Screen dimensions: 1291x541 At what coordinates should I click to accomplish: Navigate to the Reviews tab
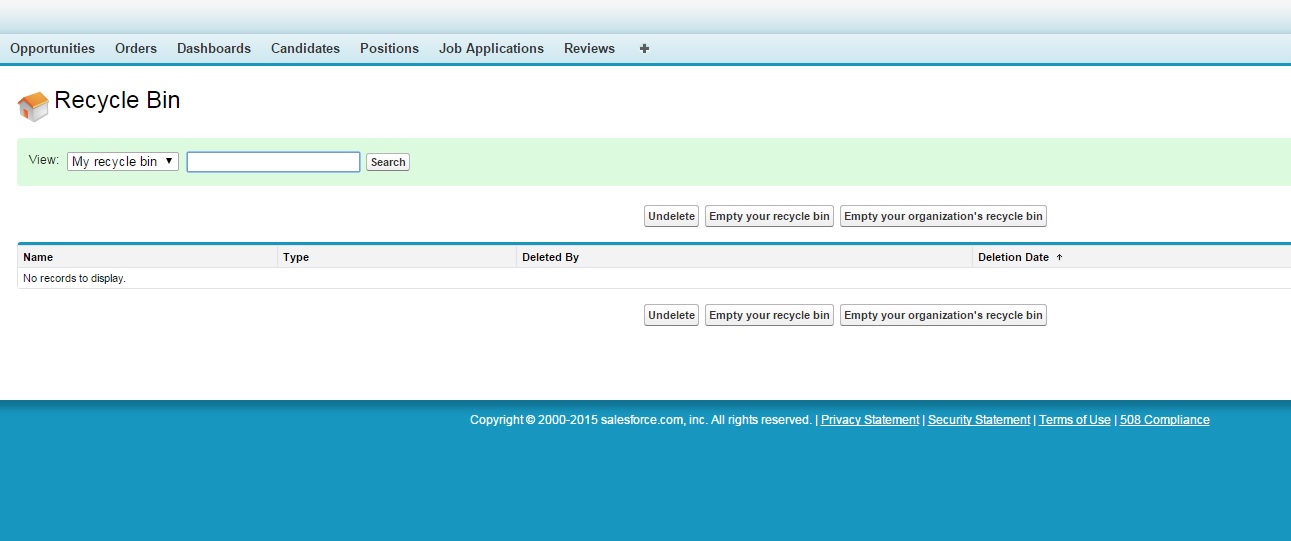coord(589,48)
